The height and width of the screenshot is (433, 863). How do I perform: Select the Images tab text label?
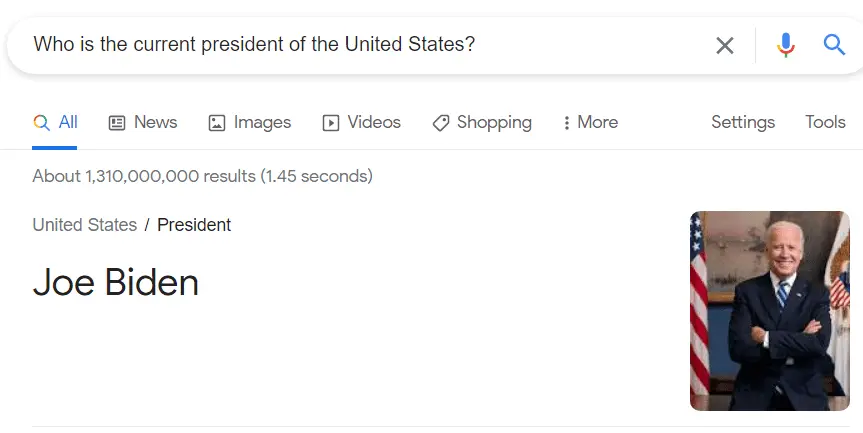tap(262, 122)
